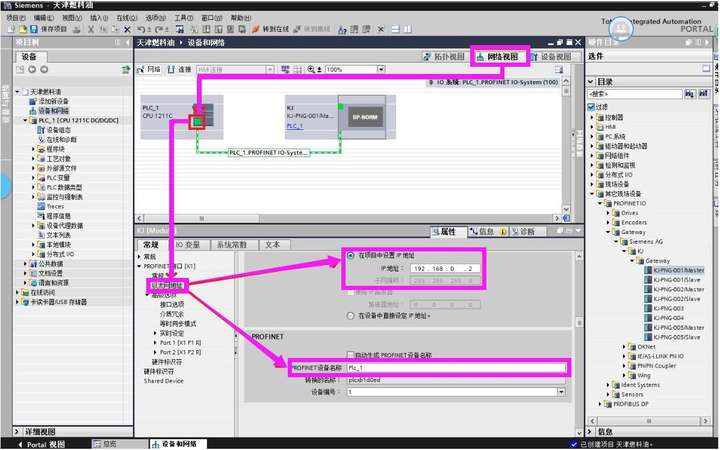Switch to the Network view (网络视图) tab
Viewport: 720px width, 450px height.
[x=498, y=57]
